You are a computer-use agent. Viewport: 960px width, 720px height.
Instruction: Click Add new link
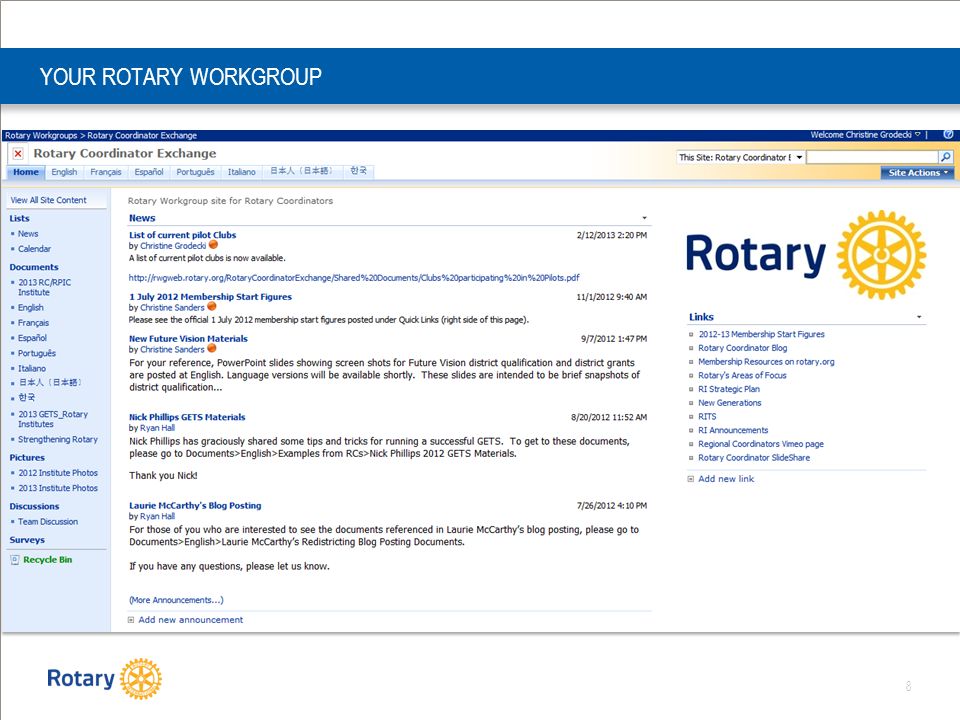(x=726, y=479)
